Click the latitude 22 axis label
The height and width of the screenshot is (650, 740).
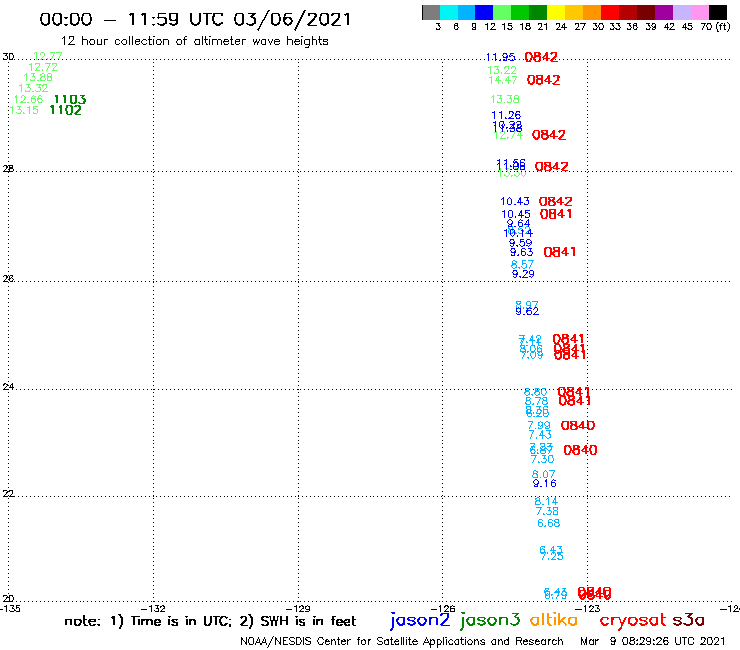pos(8,493)
